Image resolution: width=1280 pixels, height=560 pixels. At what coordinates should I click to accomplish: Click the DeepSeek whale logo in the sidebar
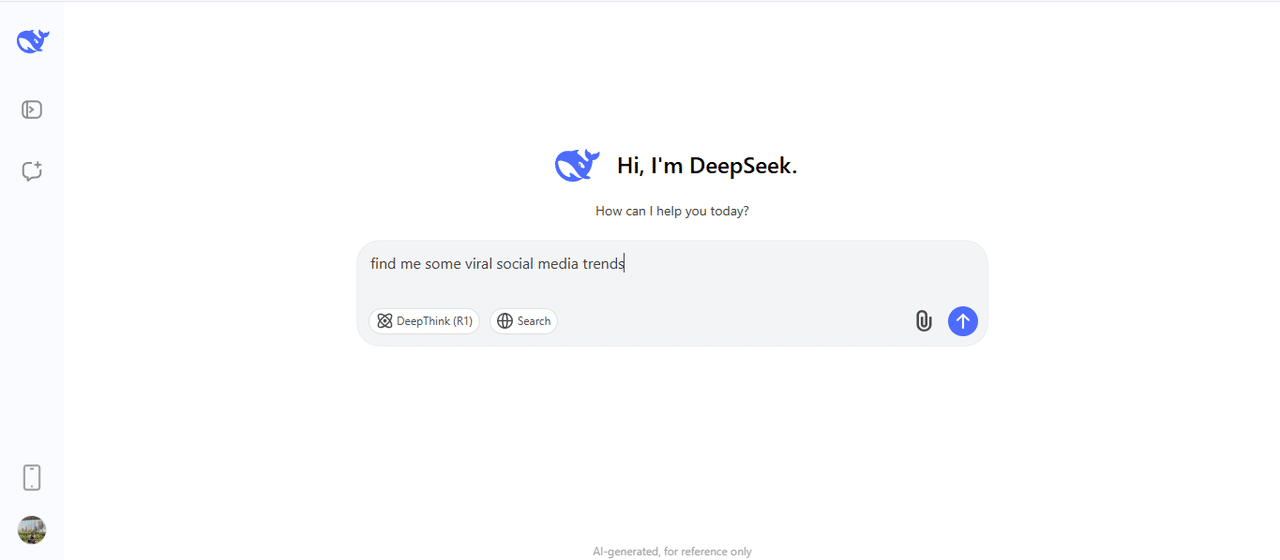click(32, 41)
